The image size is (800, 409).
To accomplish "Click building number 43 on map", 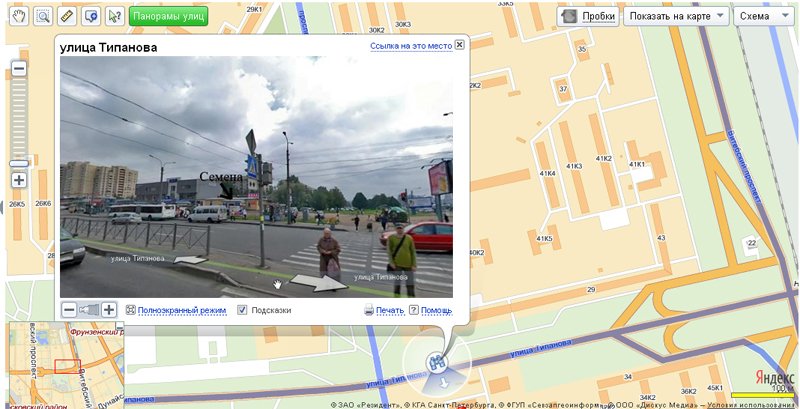I will (x=661, y=238).
